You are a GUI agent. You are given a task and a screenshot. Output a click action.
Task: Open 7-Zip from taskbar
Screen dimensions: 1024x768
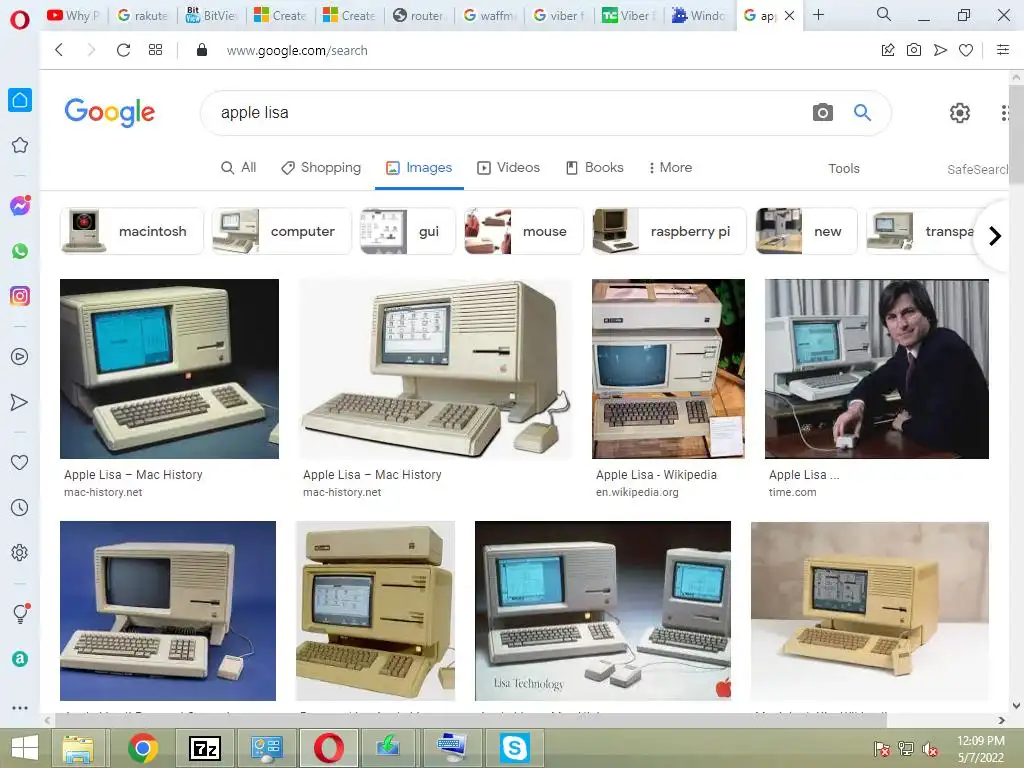coord(204,748)
